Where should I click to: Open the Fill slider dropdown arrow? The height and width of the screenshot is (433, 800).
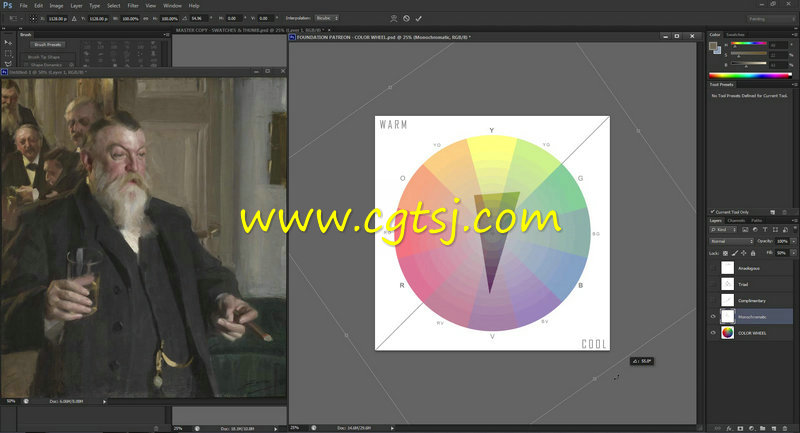tap(794, 253)
